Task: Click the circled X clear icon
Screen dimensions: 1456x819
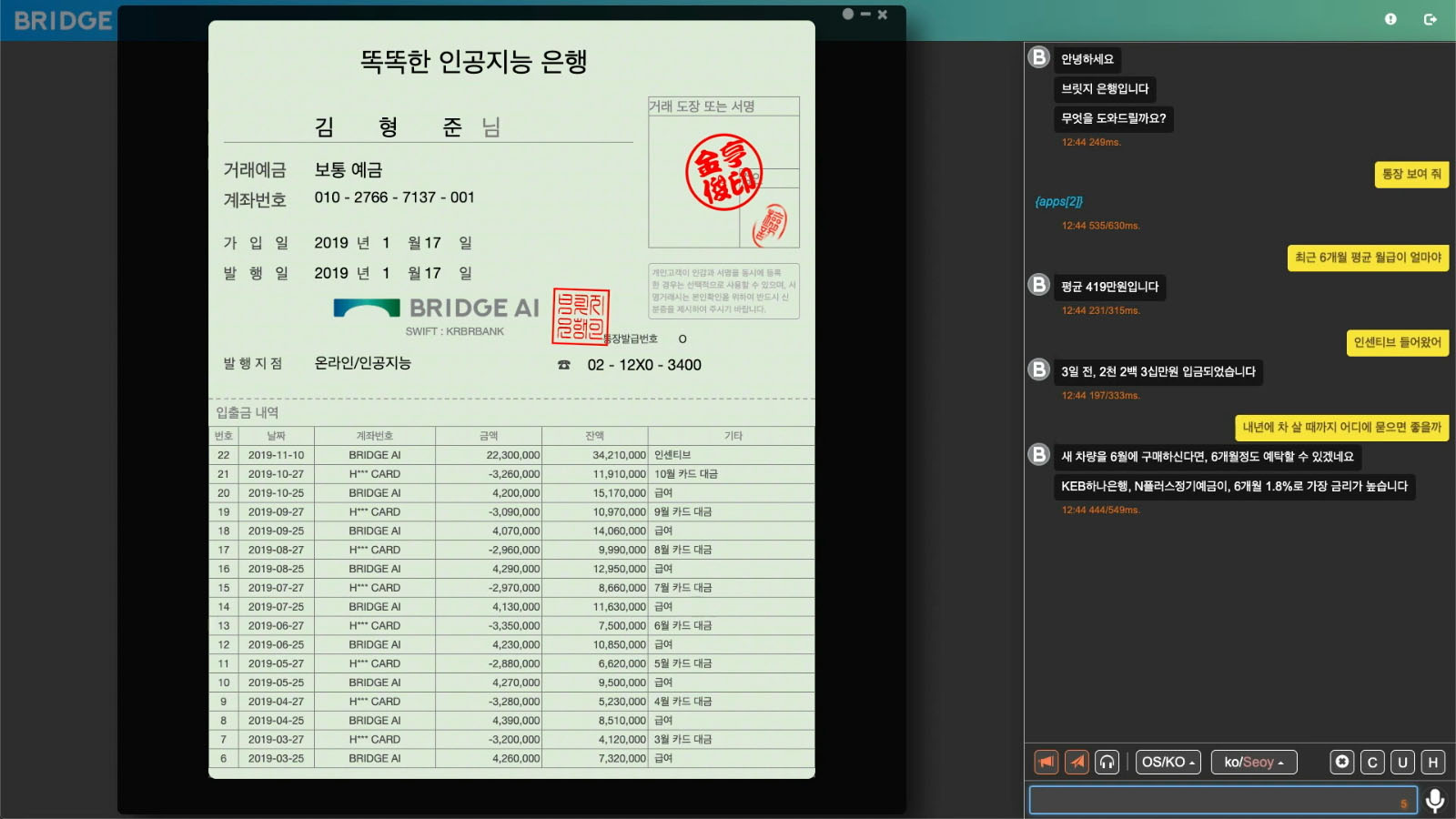Action: pyautogui.click(x=1342, y=762)
